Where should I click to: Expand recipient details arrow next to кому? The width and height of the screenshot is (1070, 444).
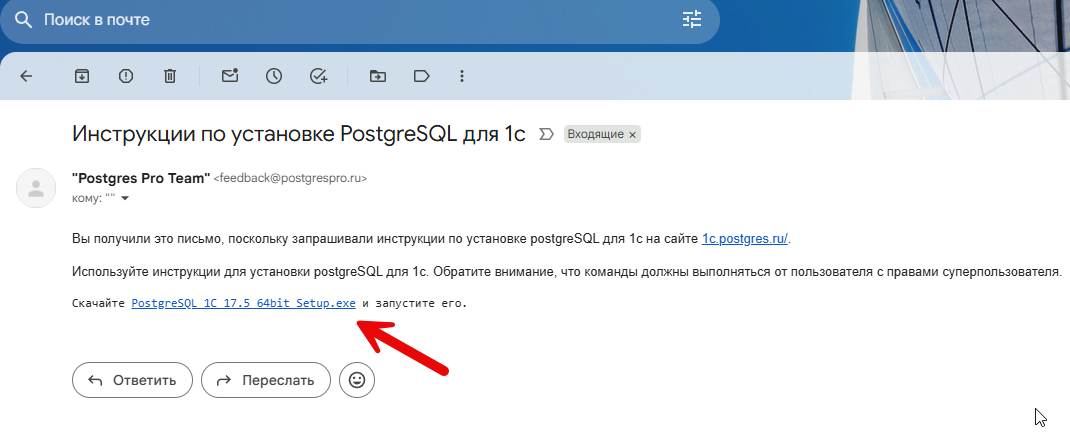tap(125, 198)
